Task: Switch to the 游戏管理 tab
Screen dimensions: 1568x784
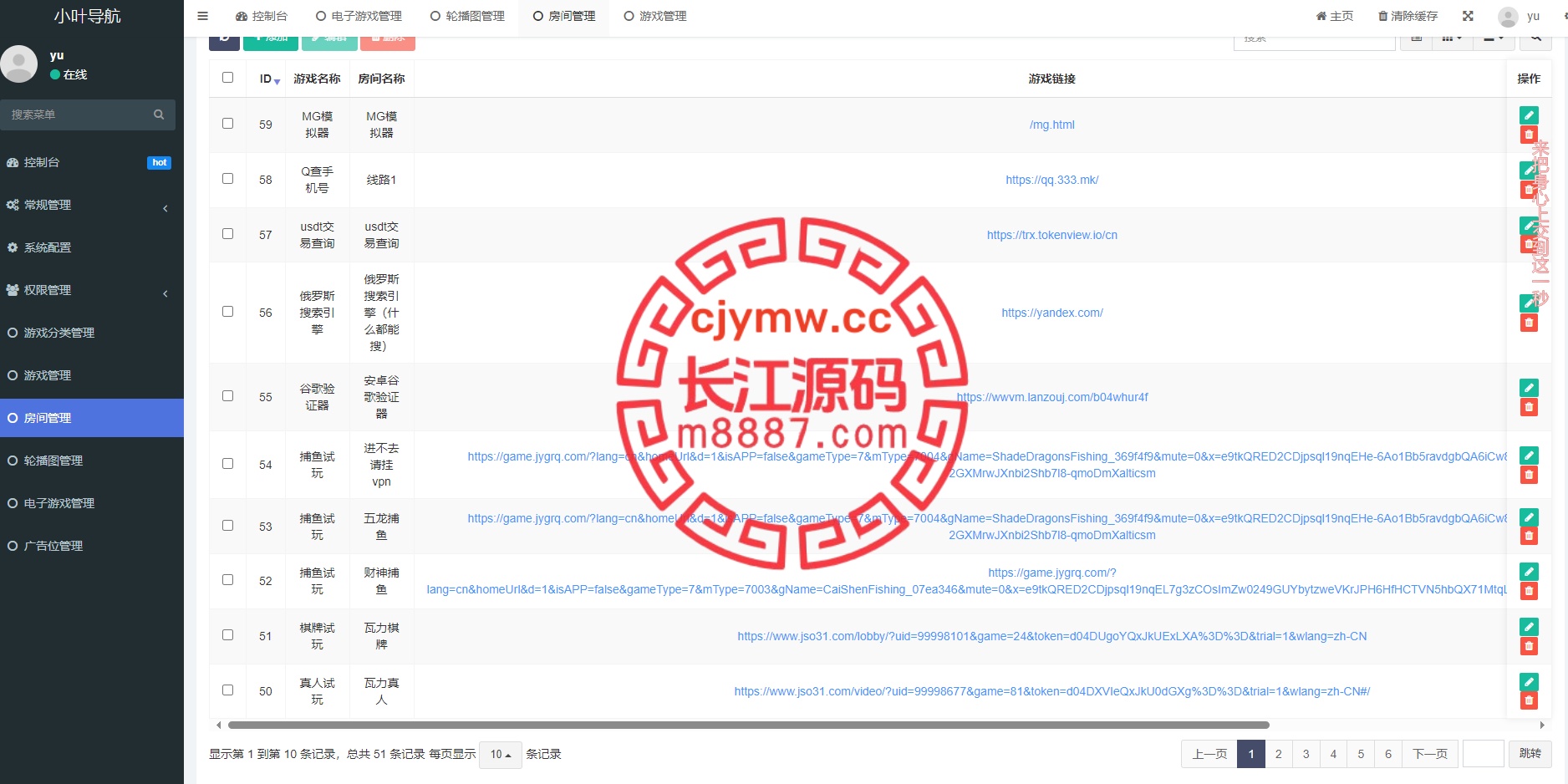Action: tap(656, 16)
